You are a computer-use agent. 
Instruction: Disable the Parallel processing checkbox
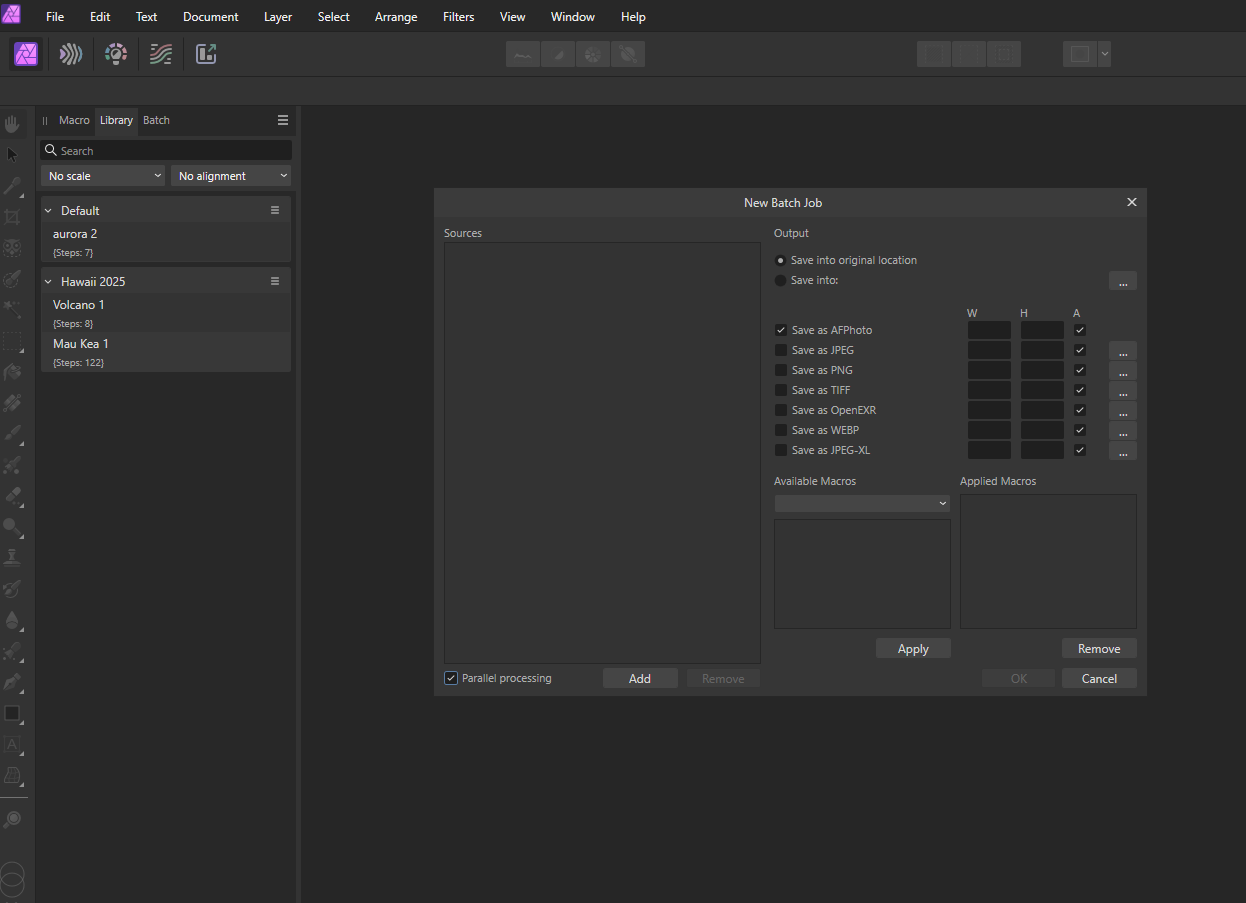[x=451, y=678]
